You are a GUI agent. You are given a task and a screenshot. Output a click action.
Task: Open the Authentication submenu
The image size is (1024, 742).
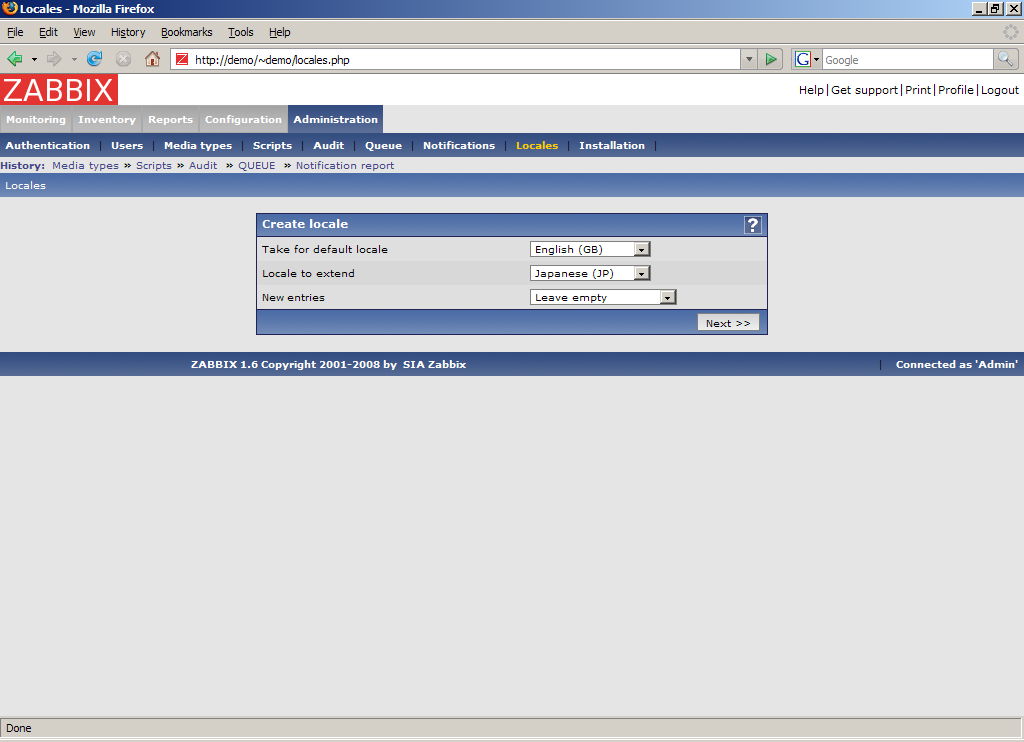pyautogui.click(x=48, y=146)
